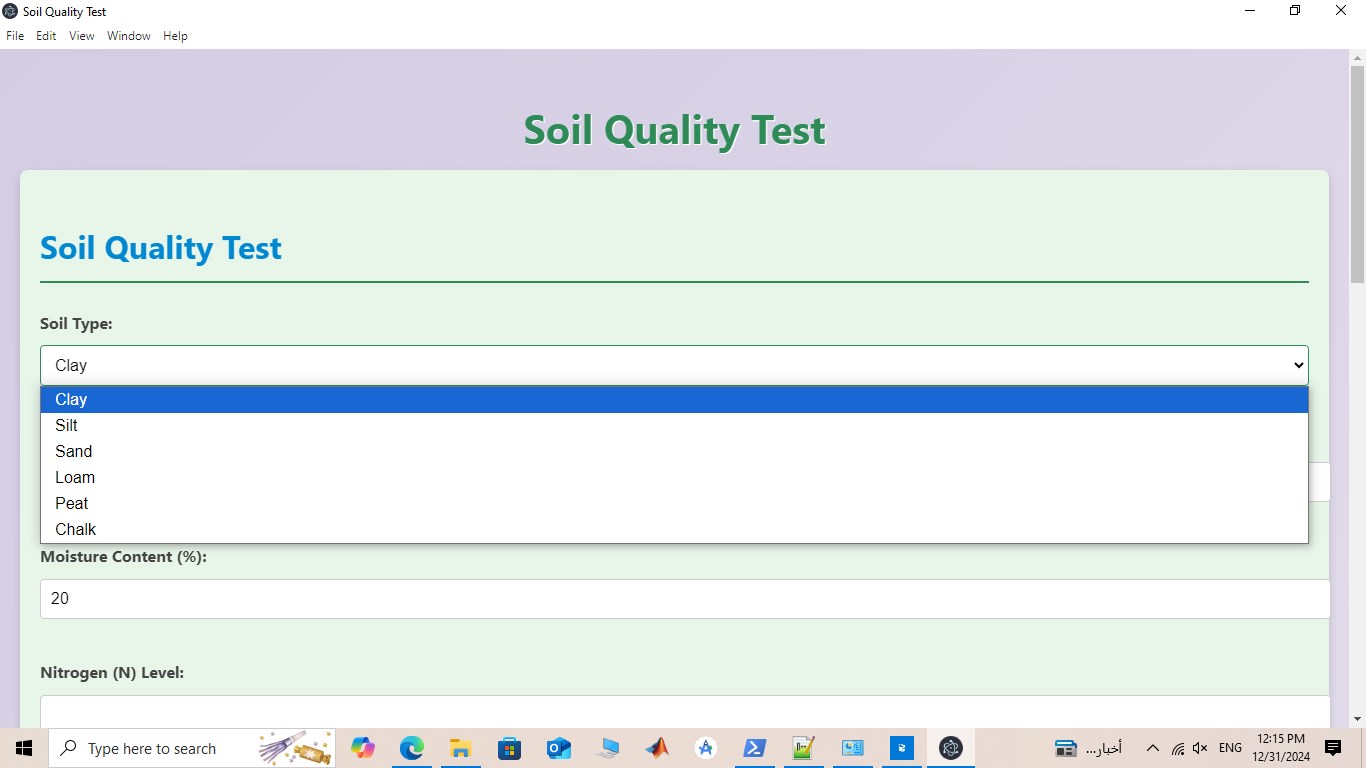Open Copilot from the taskbar
This screenshot has width=1366, height=768.
(362, 748)
